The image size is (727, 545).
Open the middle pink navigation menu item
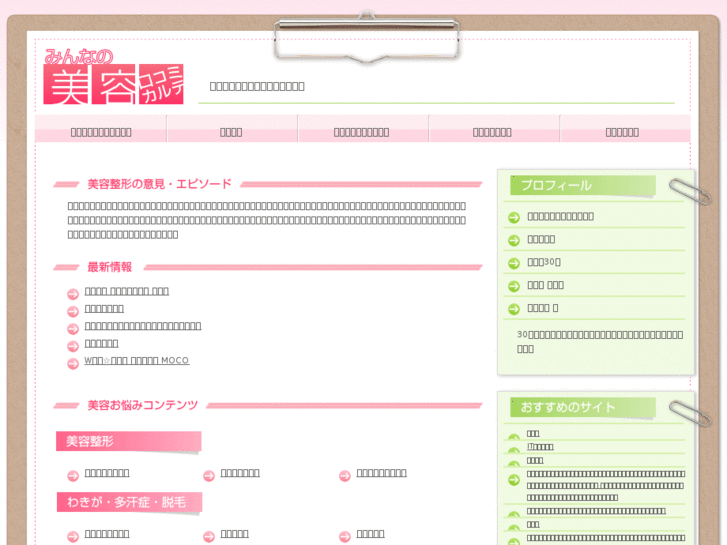click(362, 129)
